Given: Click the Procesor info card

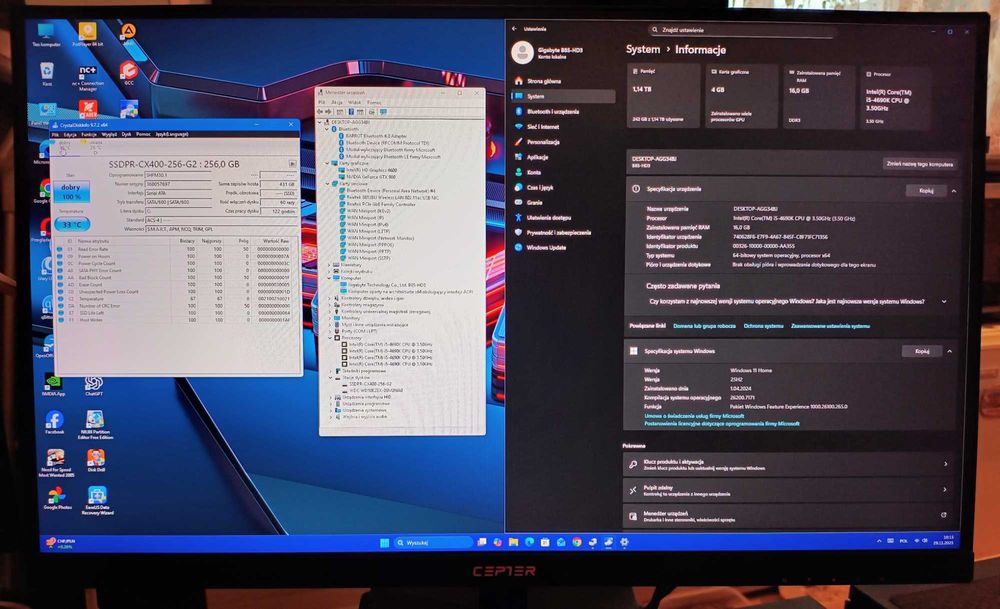Looking at the screenshot, I should [896, 97].
